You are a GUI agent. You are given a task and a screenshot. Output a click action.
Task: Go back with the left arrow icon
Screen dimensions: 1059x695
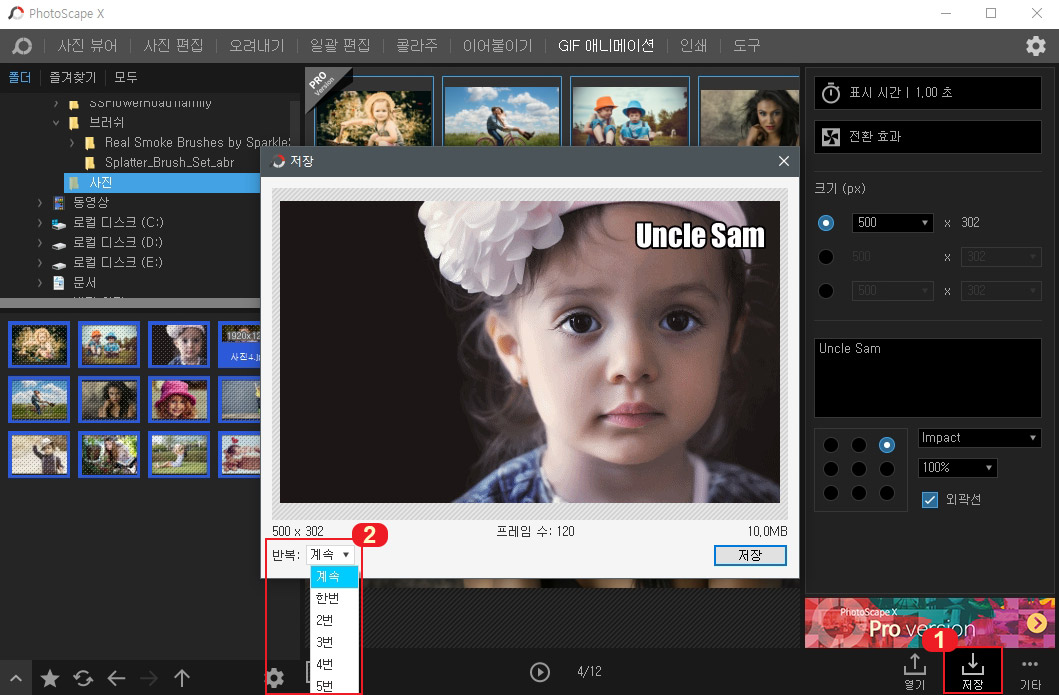116,677
